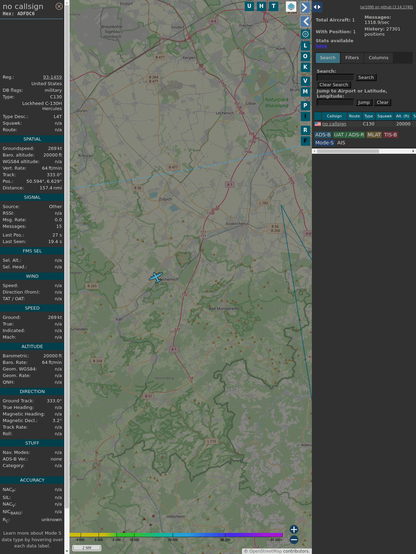Toggle the H button on the map
Viewport: 416px width, 554px height.
[x=261, y=6]
